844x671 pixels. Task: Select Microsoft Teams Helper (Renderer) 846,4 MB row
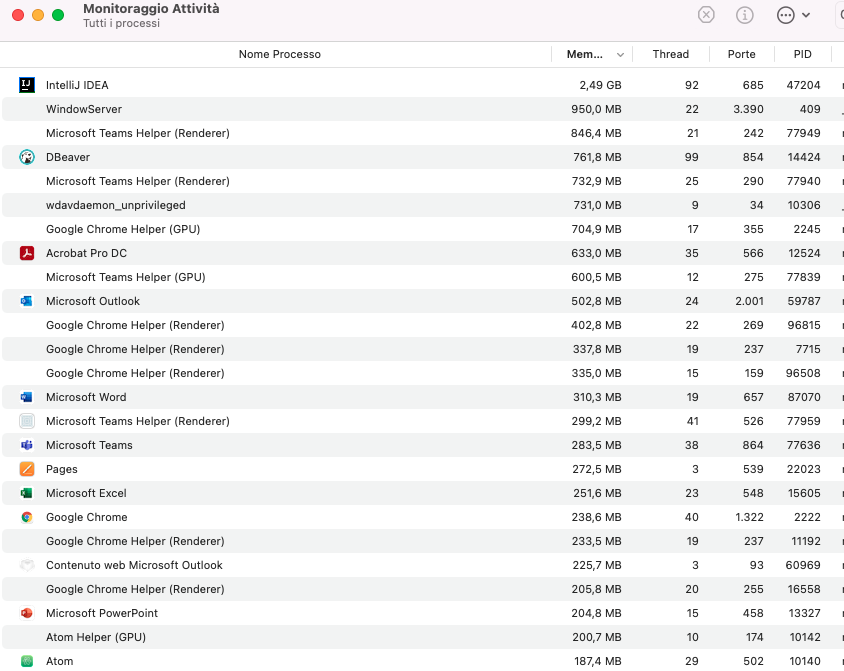(422, 133)
